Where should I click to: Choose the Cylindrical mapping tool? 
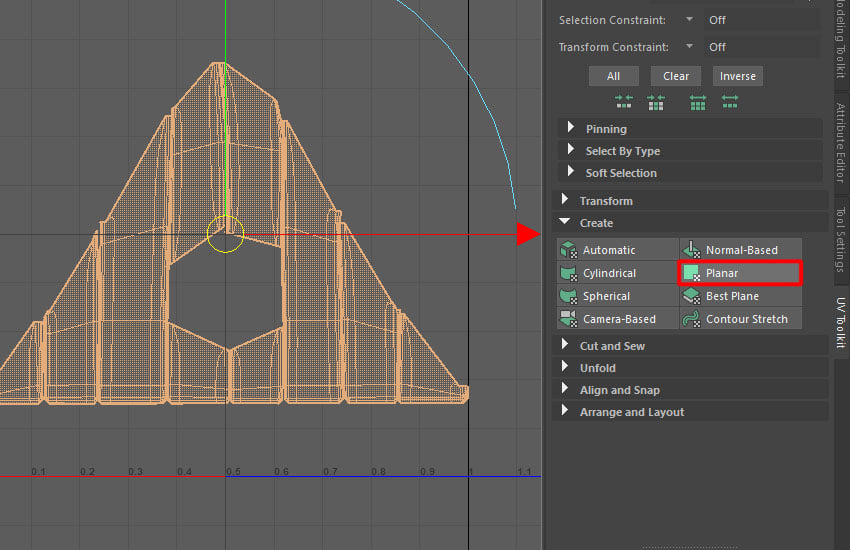point(569,273)
